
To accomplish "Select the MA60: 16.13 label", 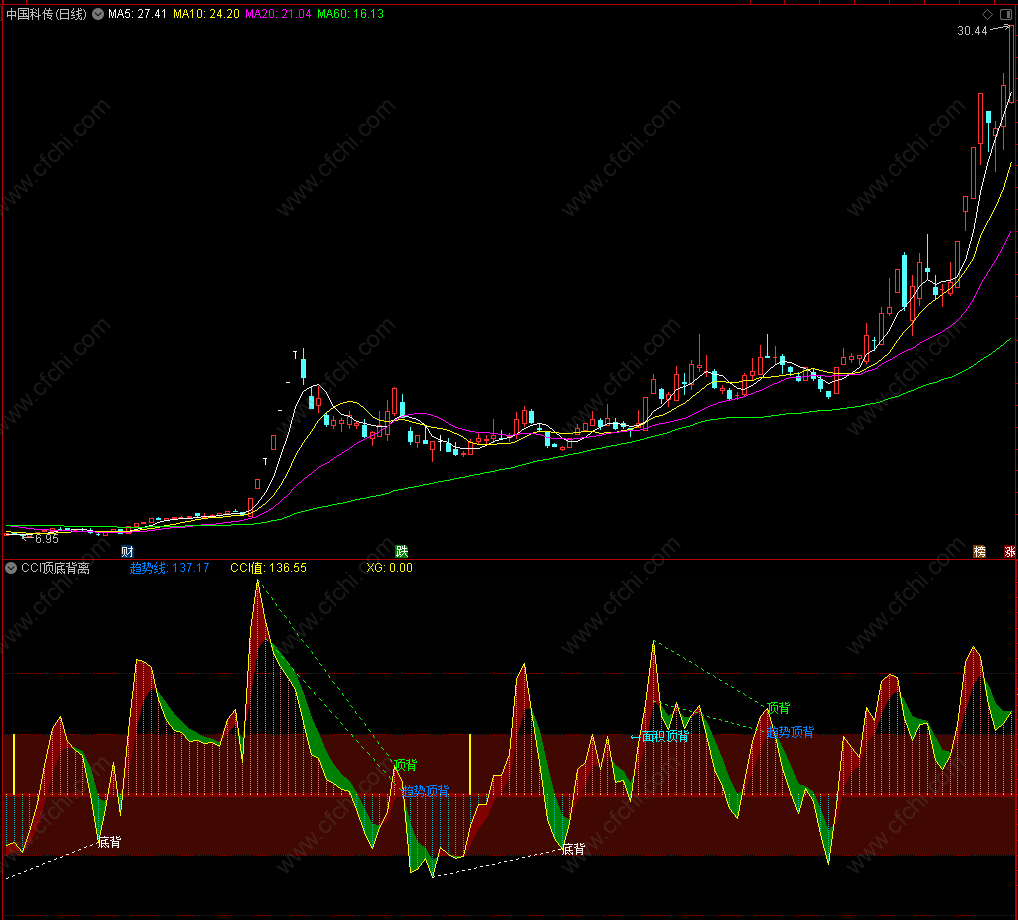I will pyautogui.click(x=351, y=14).
